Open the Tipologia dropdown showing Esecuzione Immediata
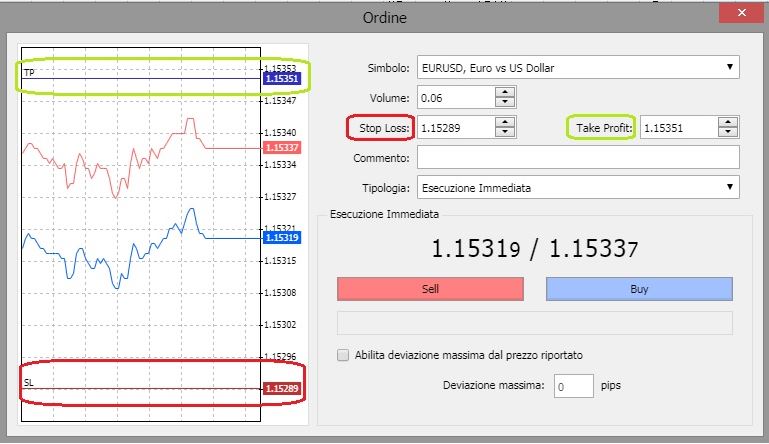Viewport: 769px width, 444px height. point(578,187)
